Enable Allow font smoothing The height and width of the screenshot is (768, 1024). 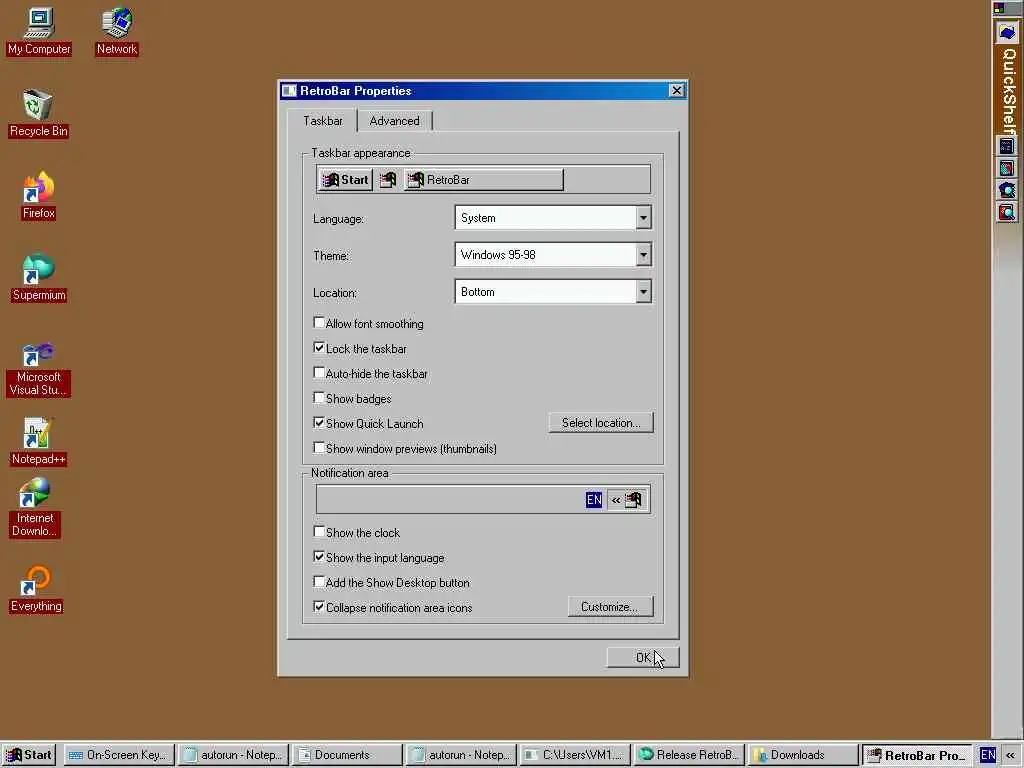pos(319,323)
